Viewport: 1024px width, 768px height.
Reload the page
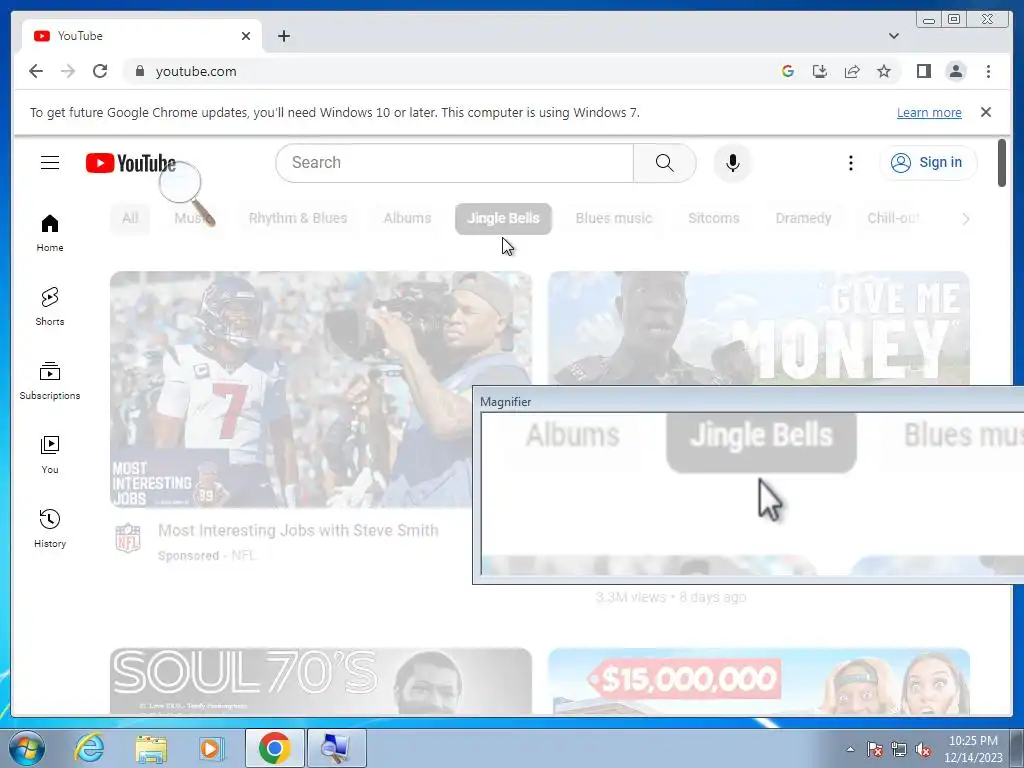pos(100,71)
